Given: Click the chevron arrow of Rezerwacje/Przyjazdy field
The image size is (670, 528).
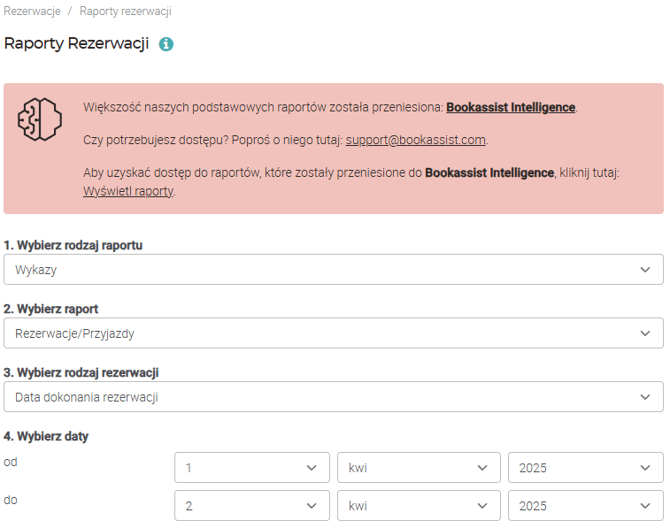Looking at the screenshot, I should 645,333.
